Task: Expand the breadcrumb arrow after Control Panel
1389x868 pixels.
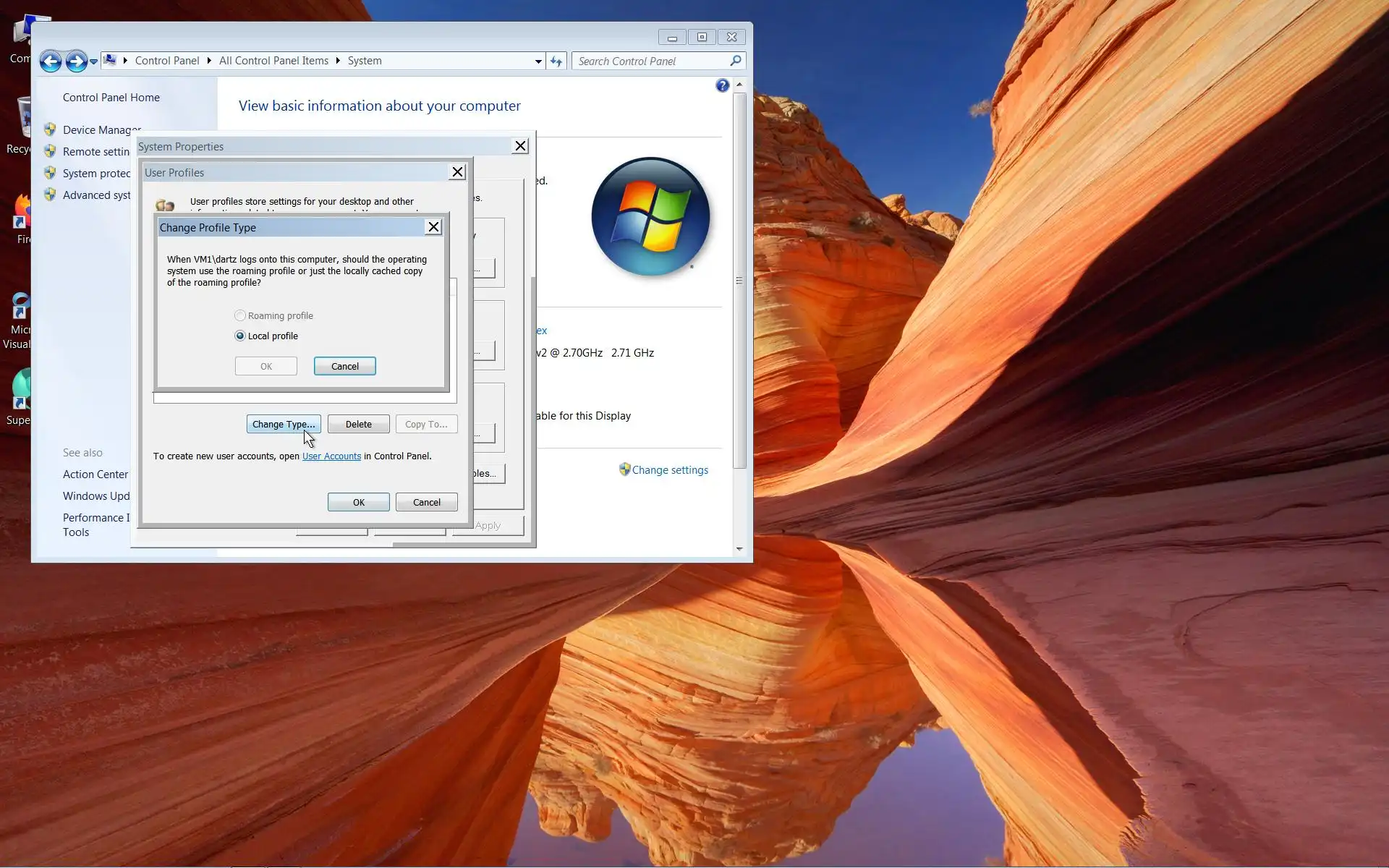Action: tap(209, 61)
